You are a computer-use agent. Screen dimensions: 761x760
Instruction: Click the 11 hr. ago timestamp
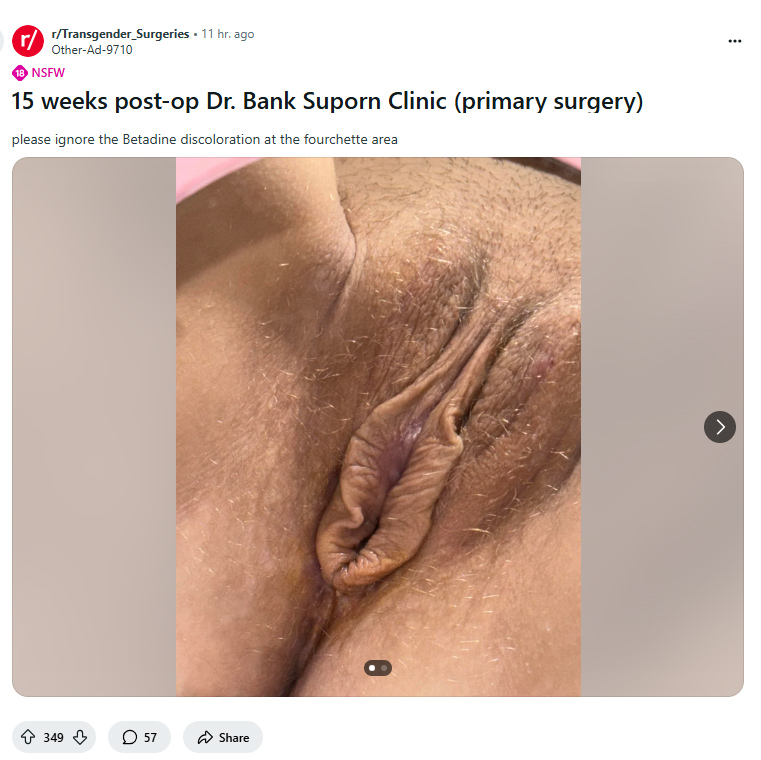[x=228, y=34]
